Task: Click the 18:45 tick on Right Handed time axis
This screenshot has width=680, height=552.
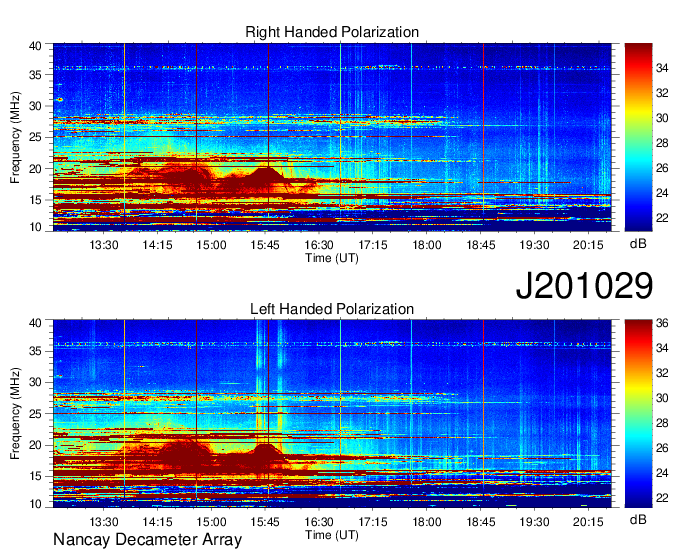Action: click(481, 245)
